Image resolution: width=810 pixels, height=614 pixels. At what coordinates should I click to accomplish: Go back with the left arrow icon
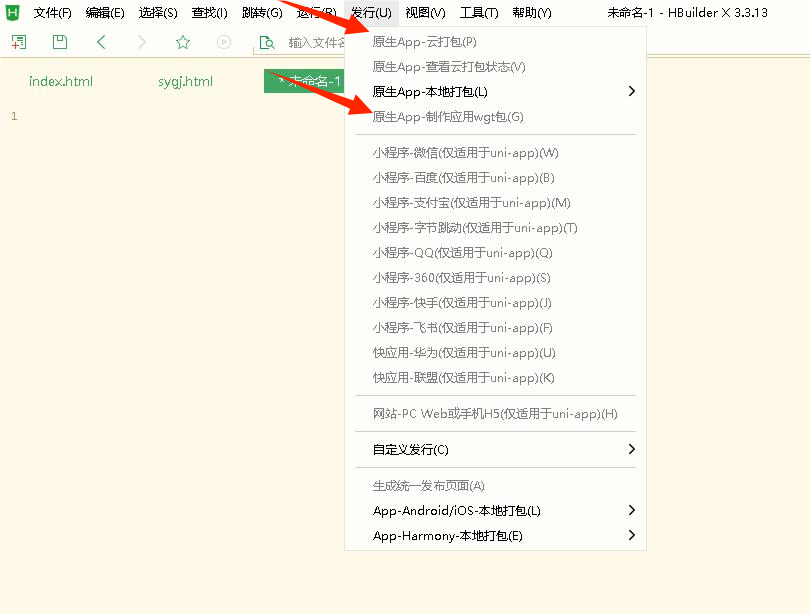[x=101, y=42]
